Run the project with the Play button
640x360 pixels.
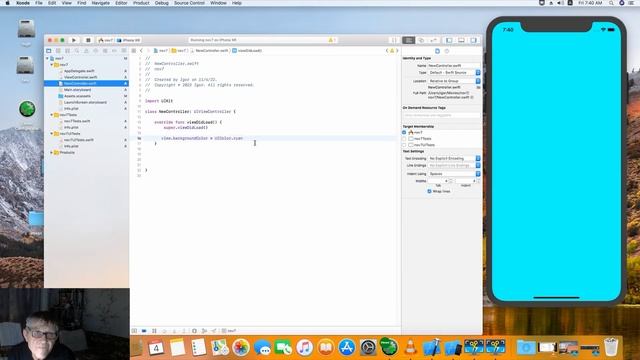(74, 40)
